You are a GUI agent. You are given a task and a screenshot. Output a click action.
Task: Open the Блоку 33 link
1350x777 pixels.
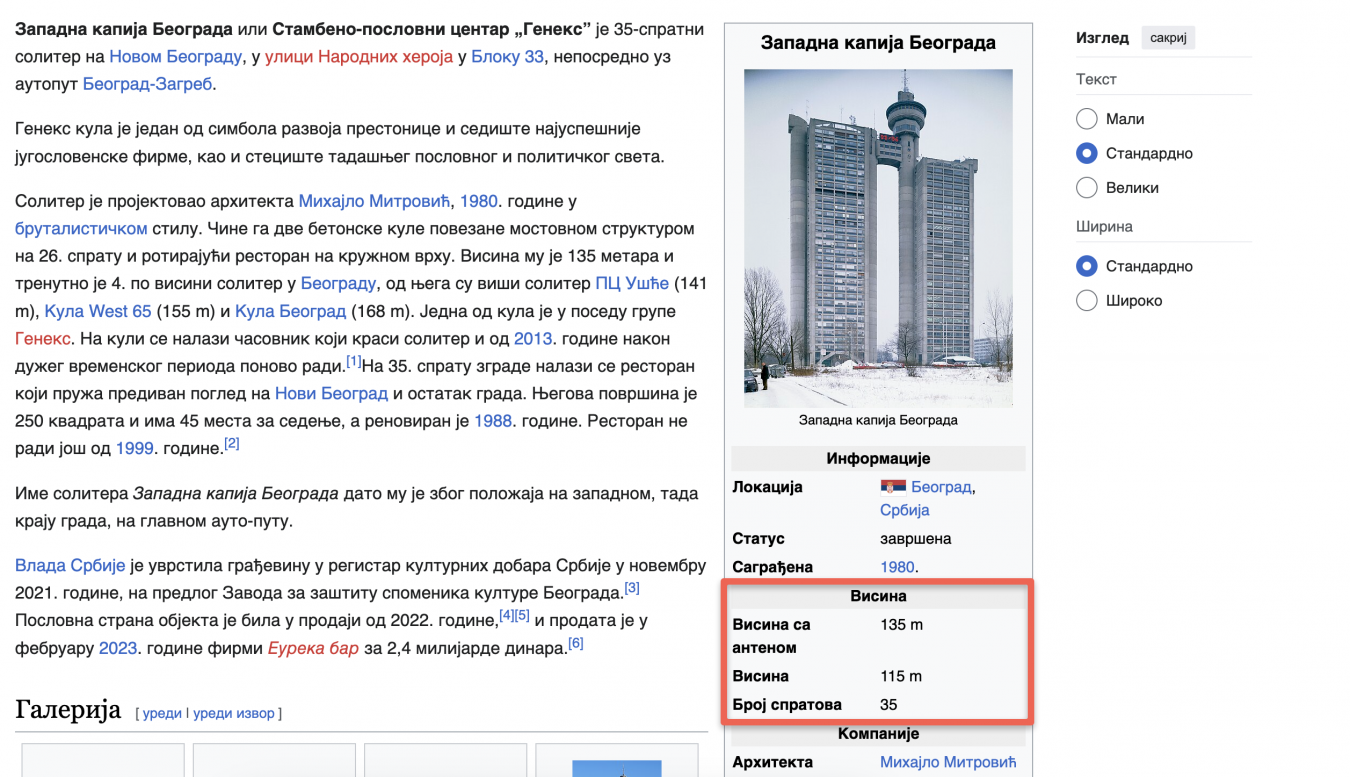click(507, 56)
